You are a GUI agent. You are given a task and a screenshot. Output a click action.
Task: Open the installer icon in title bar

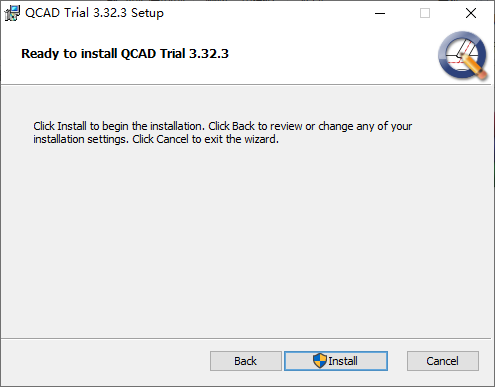pyautogui.click(x=12, y=13)
